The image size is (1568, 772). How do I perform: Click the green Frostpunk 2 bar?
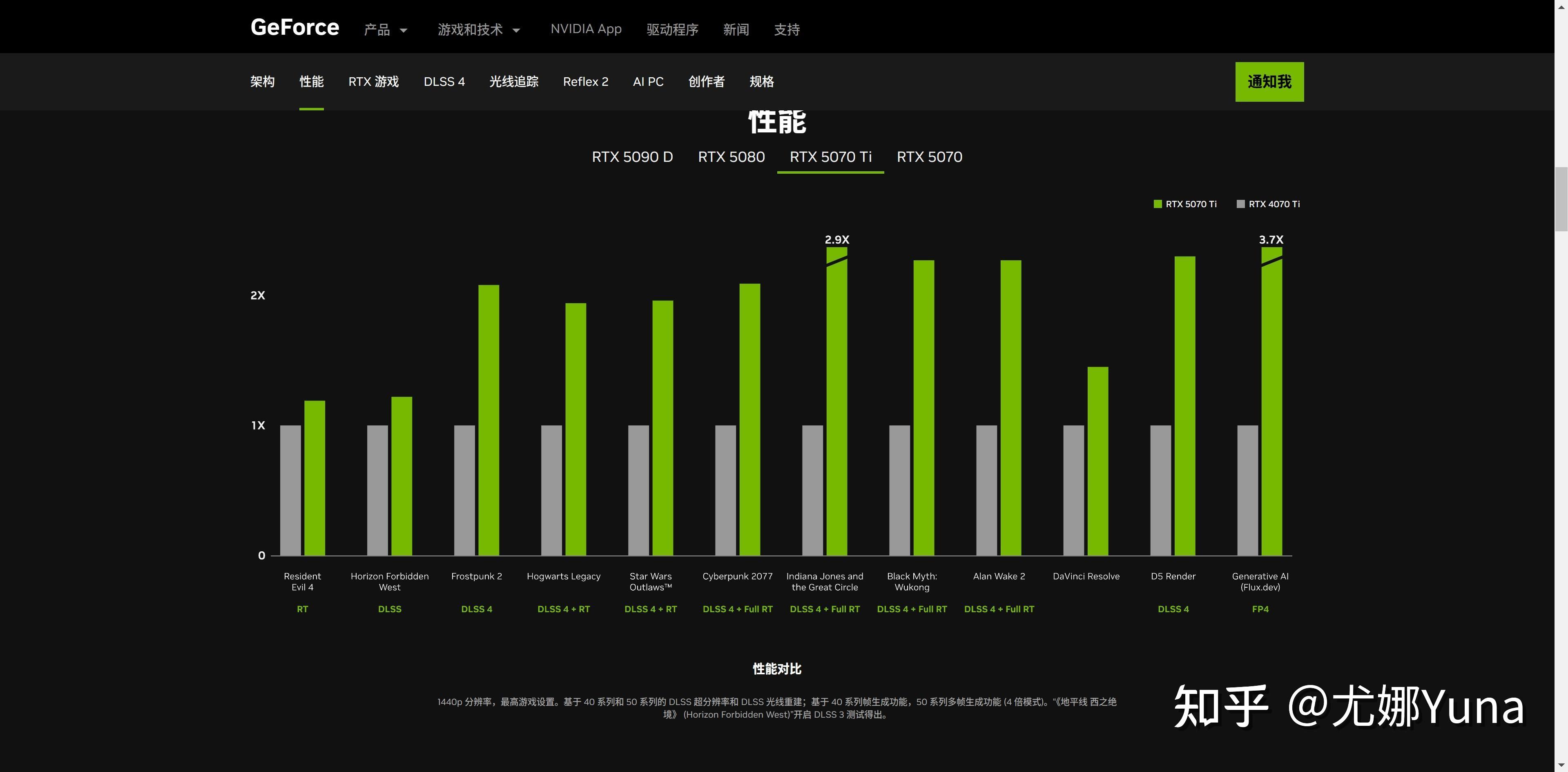(489, 420)
